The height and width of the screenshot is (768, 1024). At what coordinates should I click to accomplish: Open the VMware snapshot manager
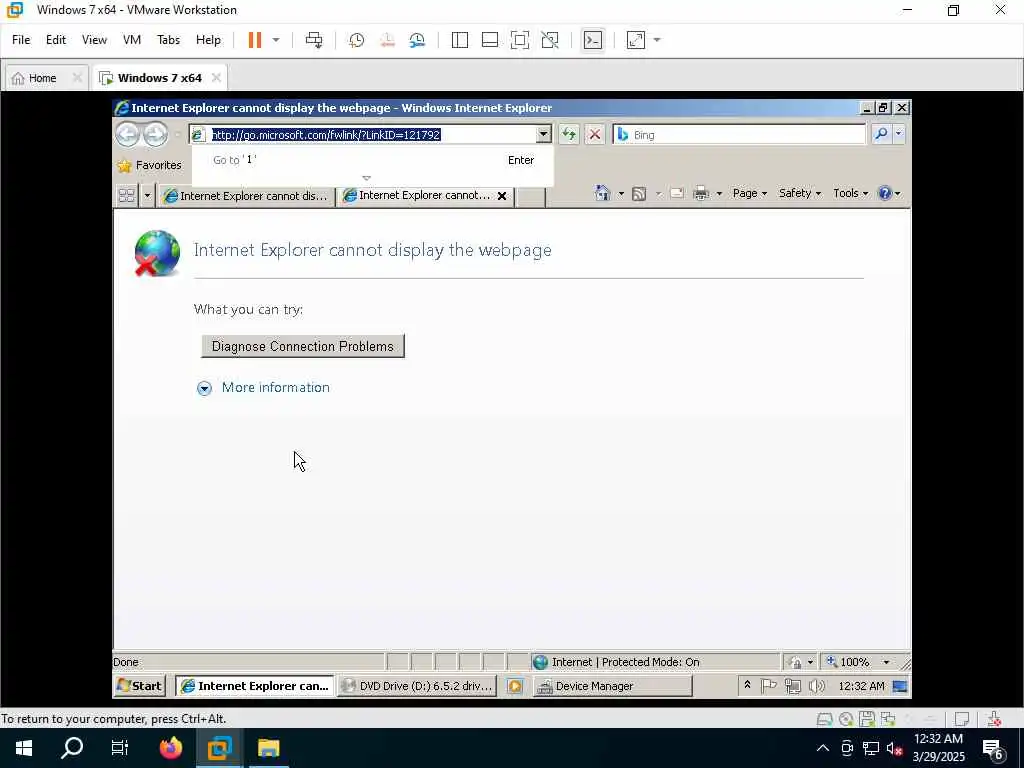click(417, 40)
